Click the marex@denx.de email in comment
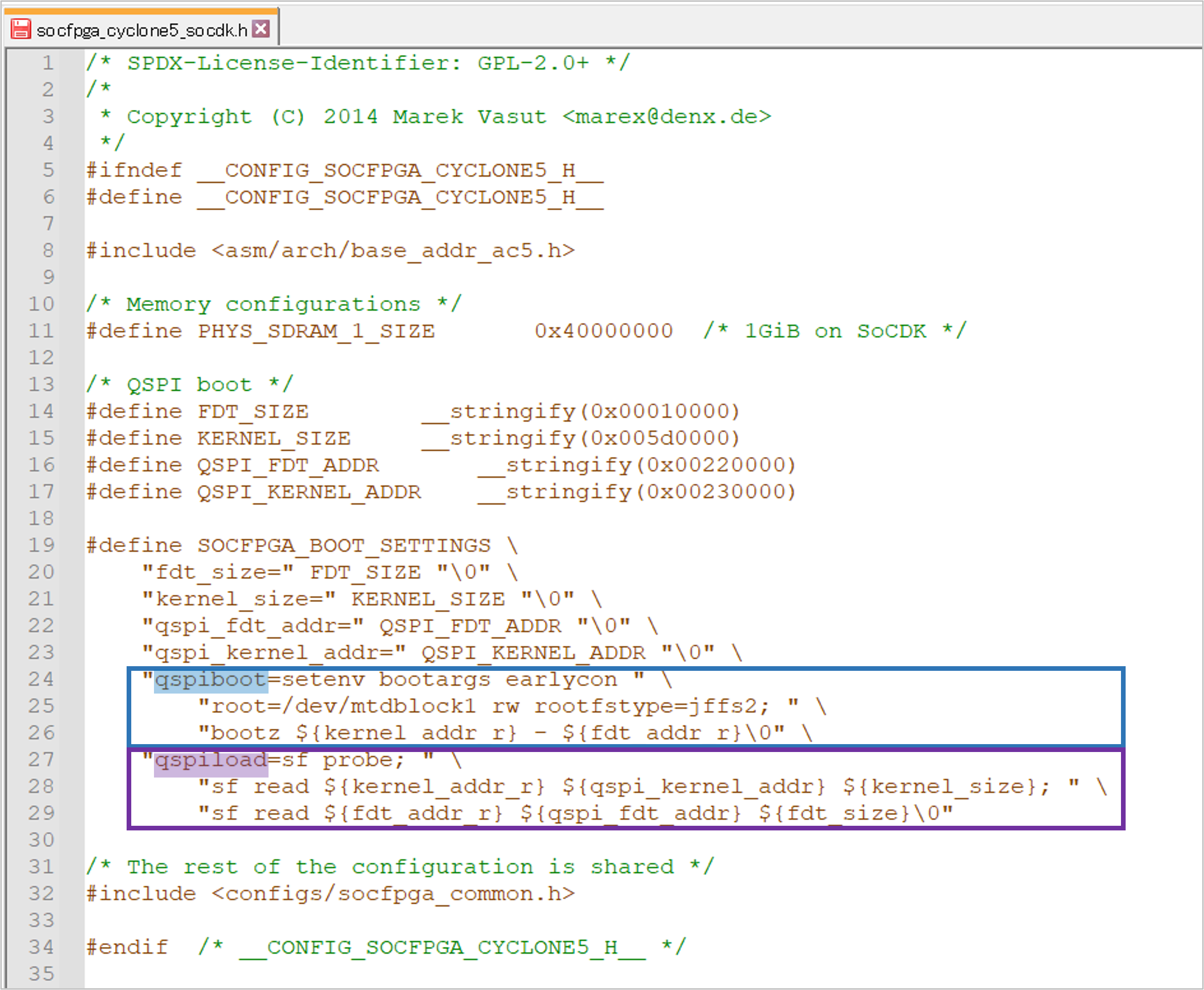 click(666, 117)
